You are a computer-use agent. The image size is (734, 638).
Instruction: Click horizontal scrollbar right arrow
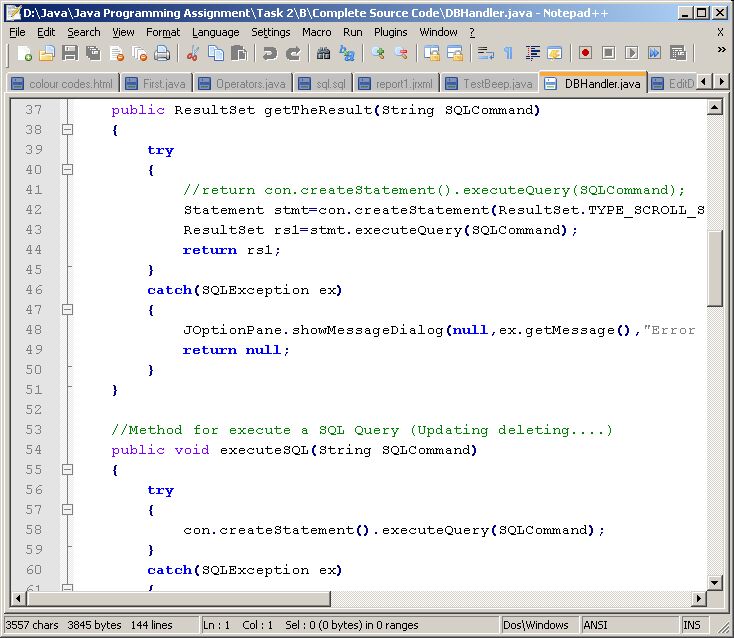pyautogui.click(x=698, y=598)
